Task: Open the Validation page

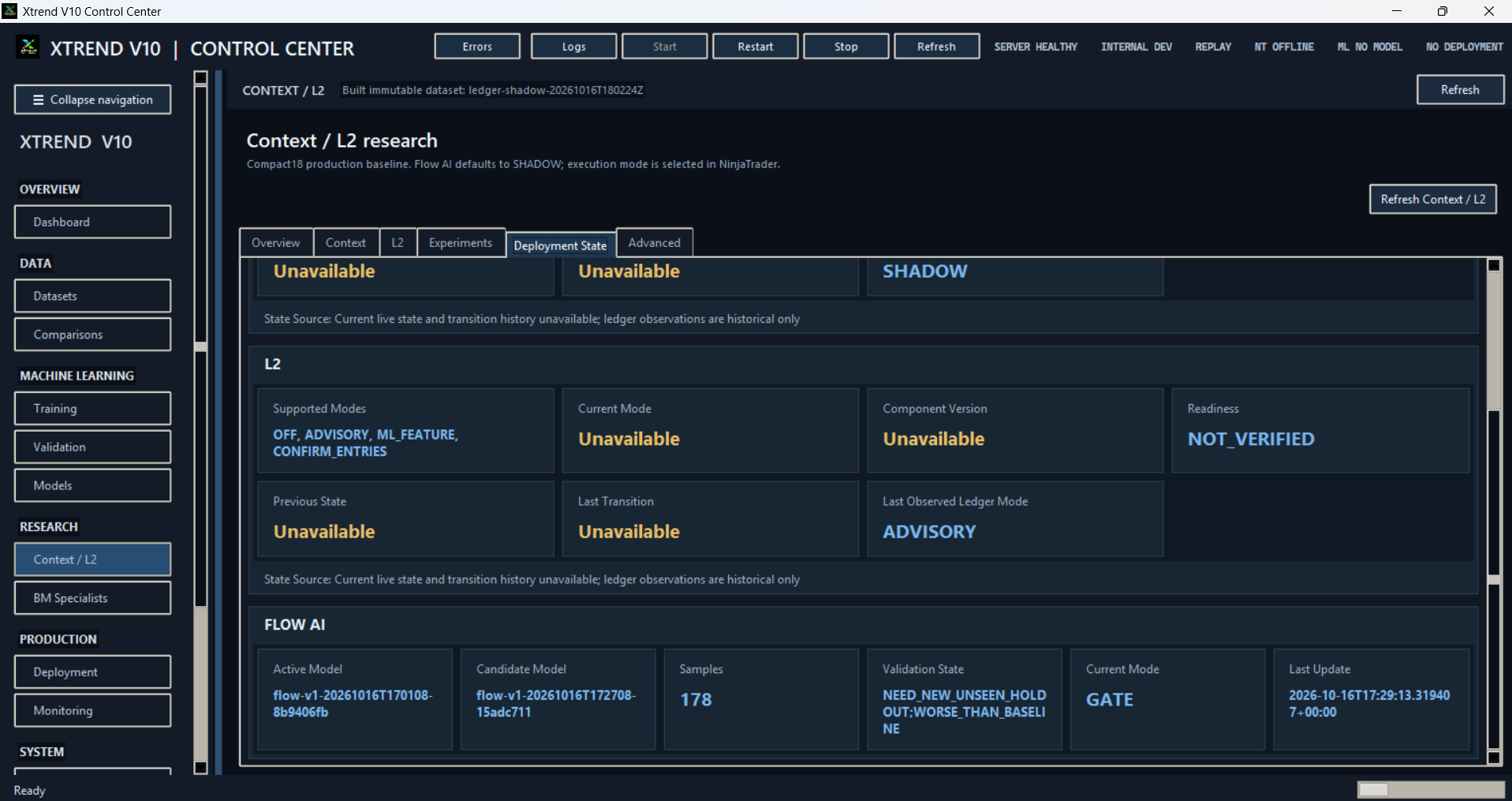Action: (92, 447)
